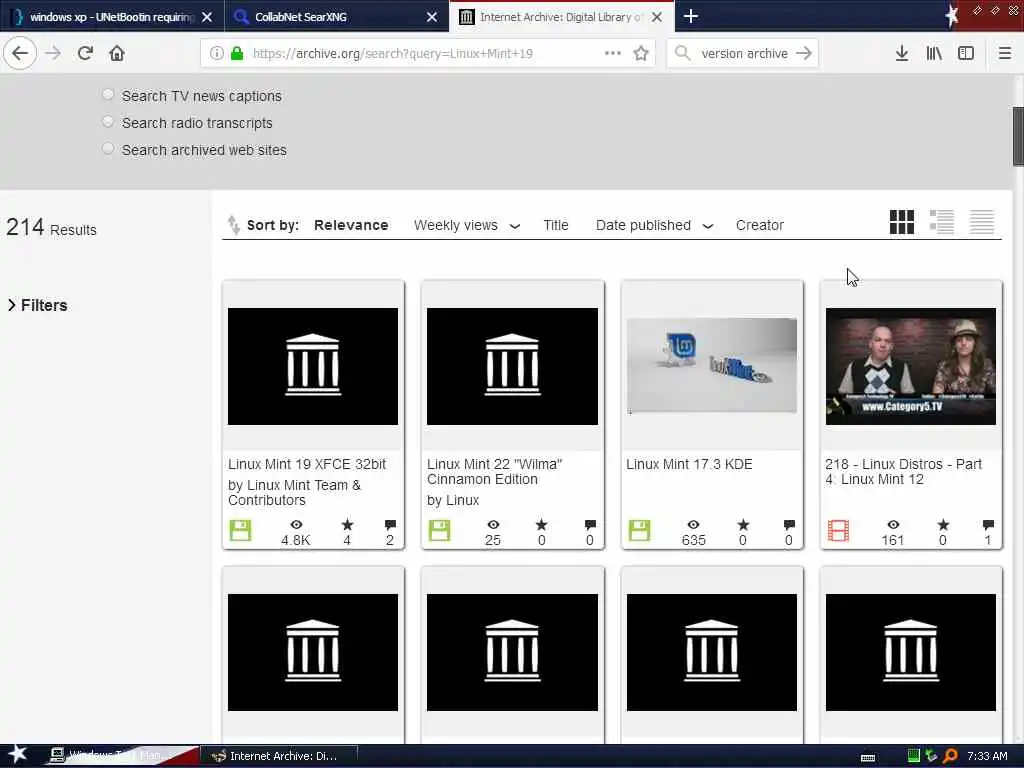1024x768 pixels.
Task: Open the browser hamburger menu
Action: [1005, 53]
